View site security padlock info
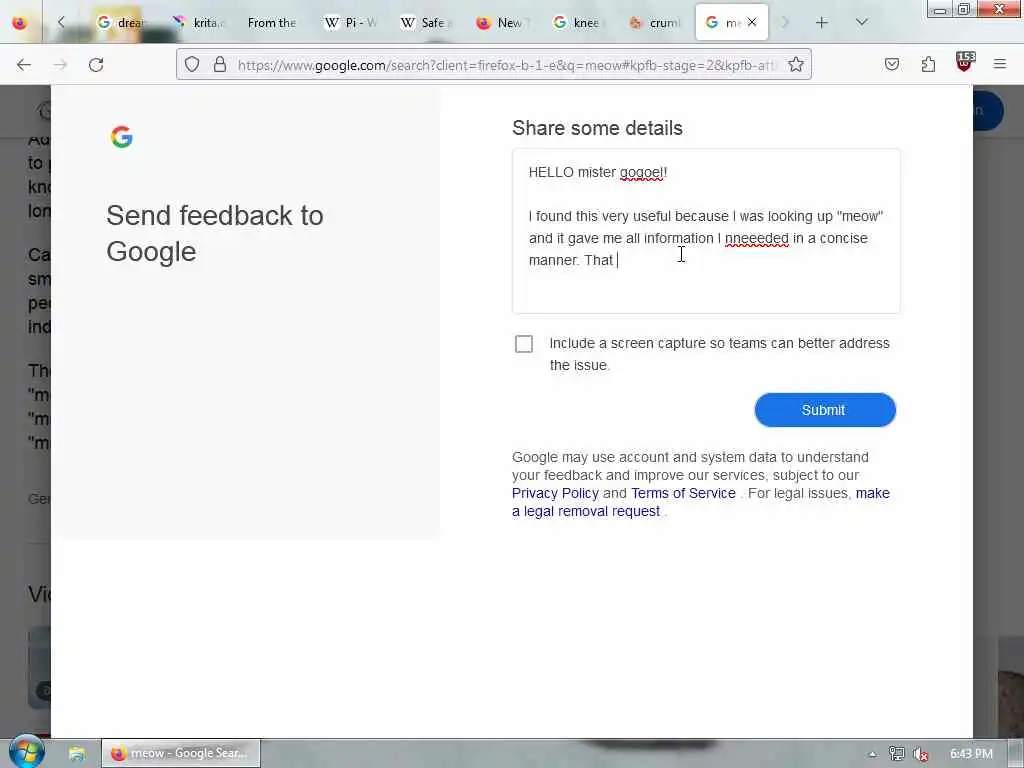The height and width of the screenshot is (768, 1024). (220, 64)
